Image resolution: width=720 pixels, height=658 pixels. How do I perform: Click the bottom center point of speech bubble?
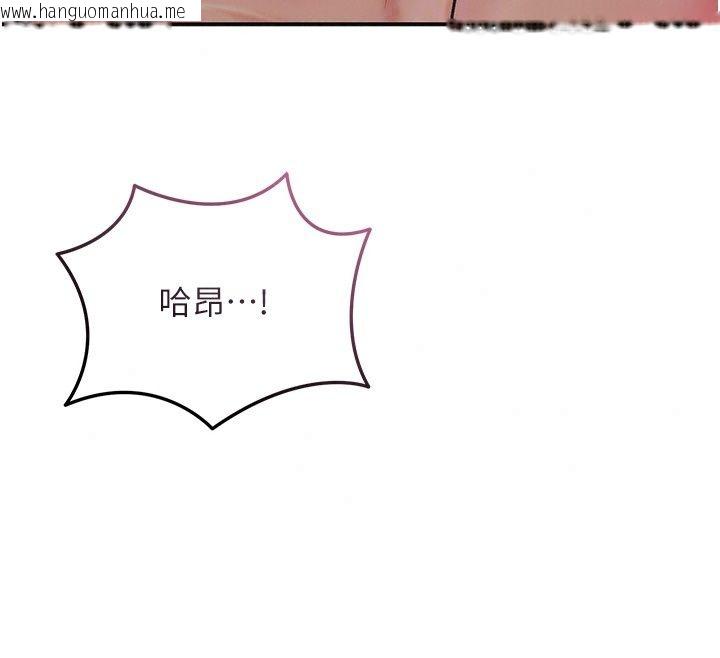pos(212,428)
